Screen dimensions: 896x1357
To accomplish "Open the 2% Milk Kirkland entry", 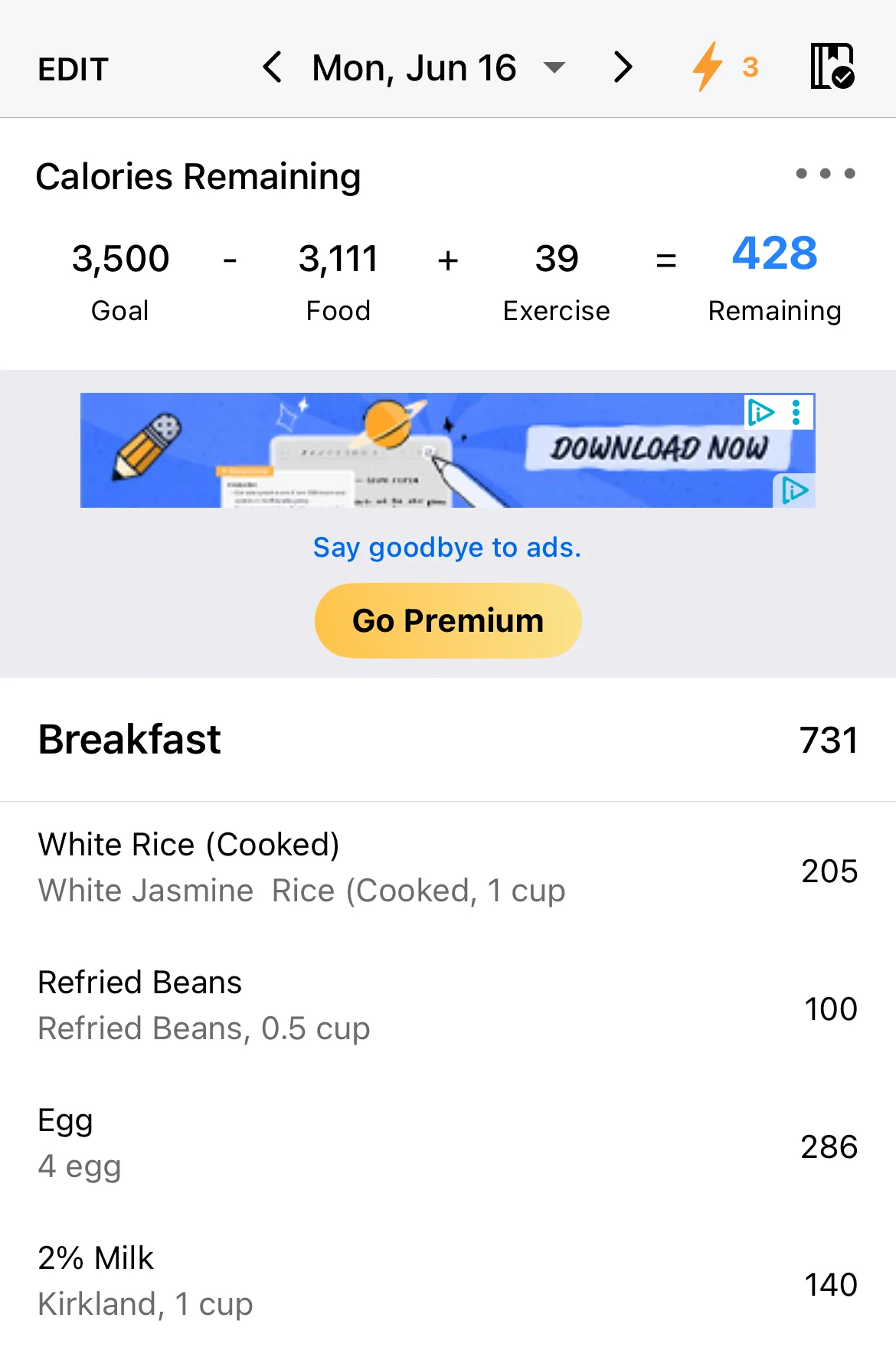I will click(x=448, y=1283).
